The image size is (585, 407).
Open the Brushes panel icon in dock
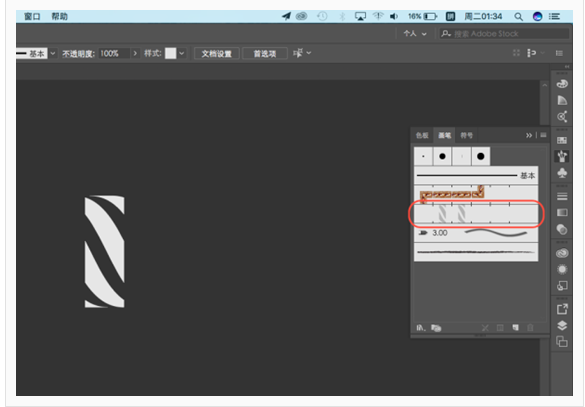(x=562, y=156)
